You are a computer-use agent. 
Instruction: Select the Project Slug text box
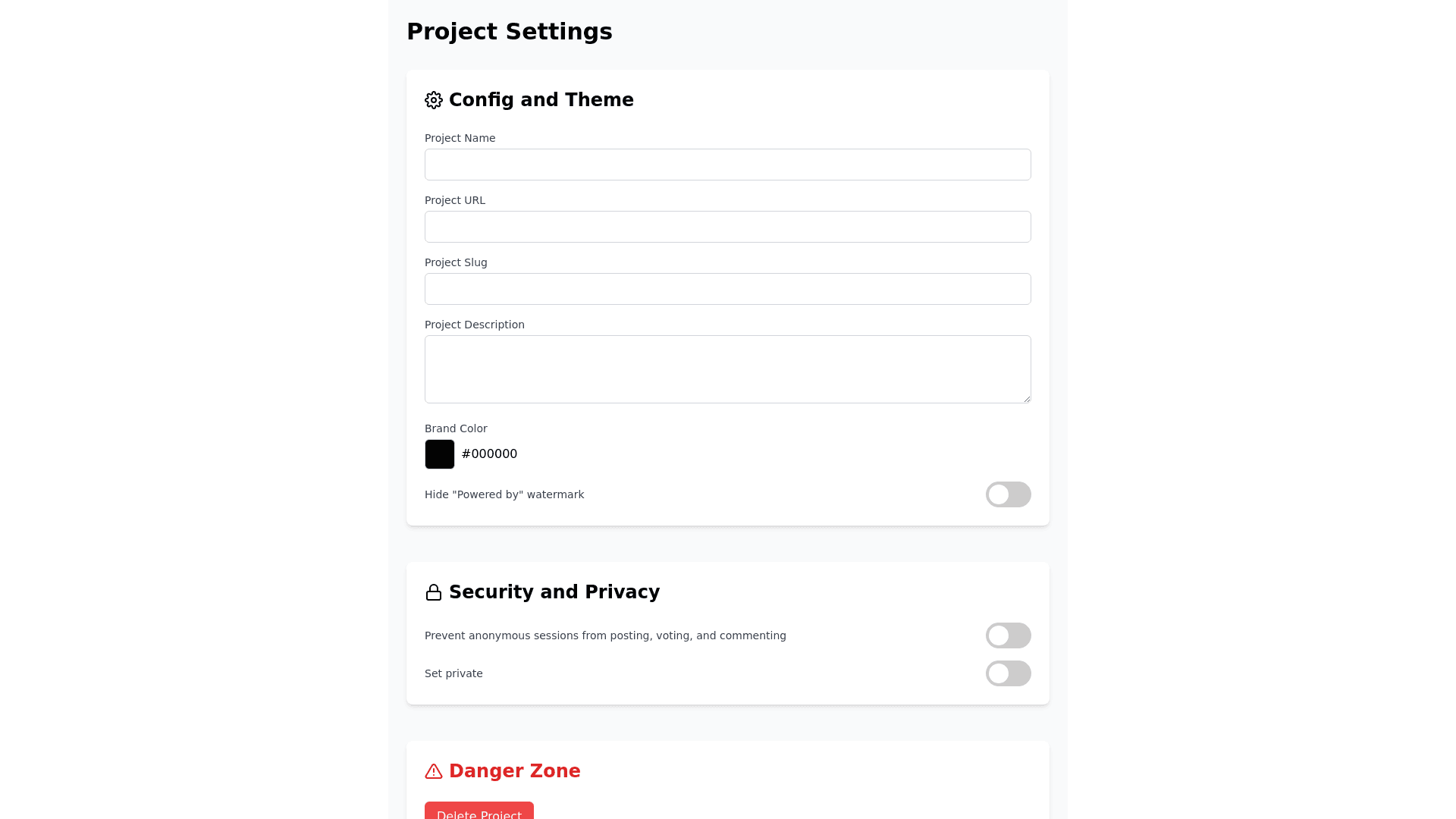[727, 289]
